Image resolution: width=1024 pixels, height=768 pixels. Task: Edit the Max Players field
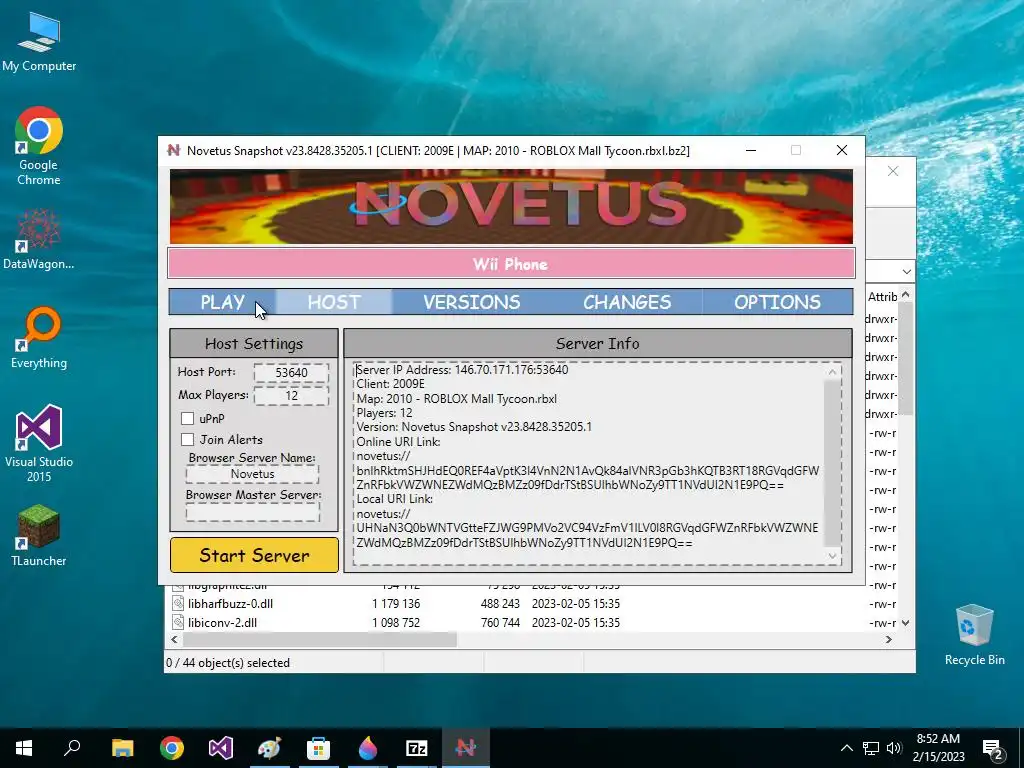point(291,396)
